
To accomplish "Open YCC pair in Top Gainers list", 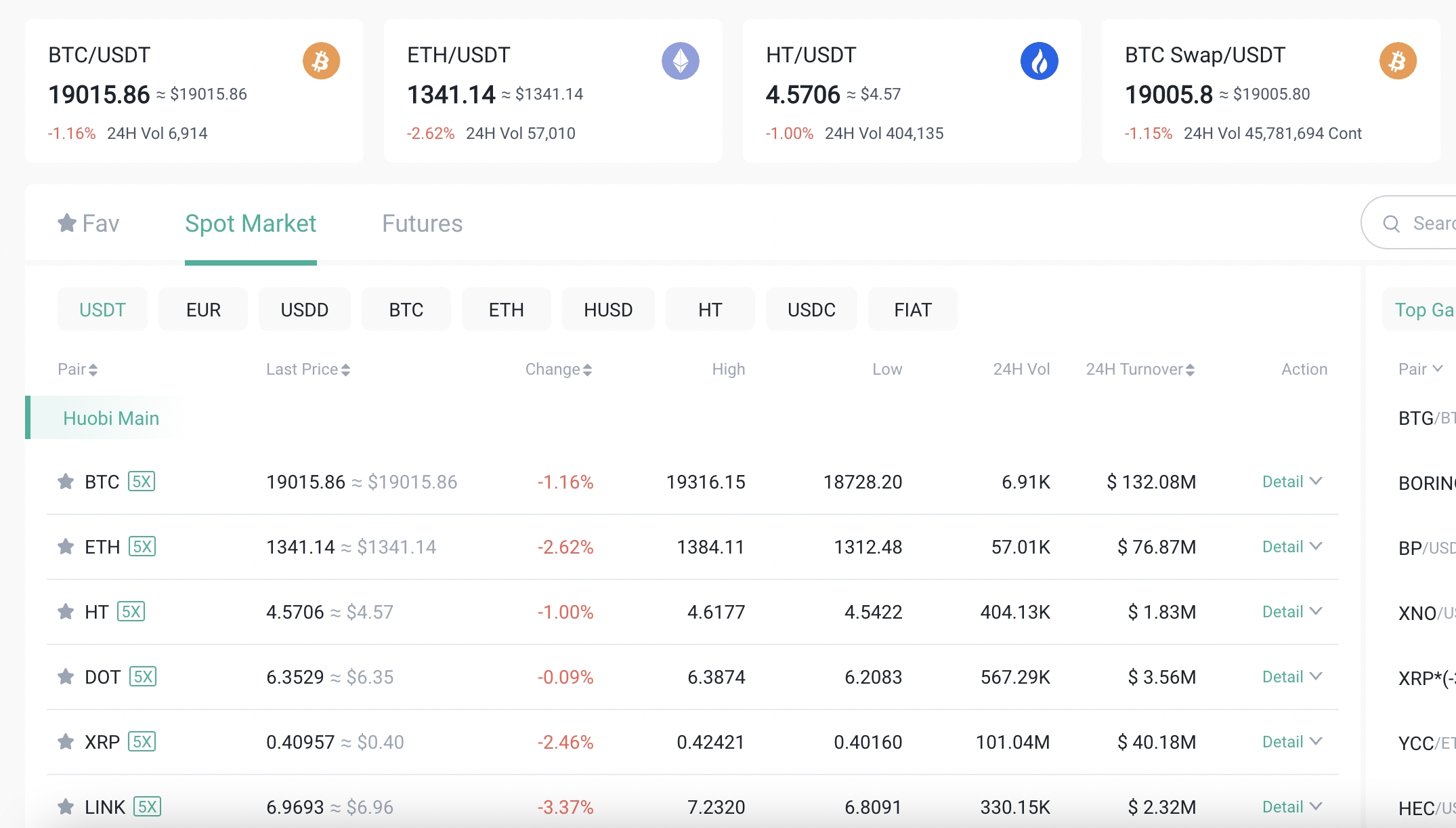I will pyautogui.click(x=1426, y=743).
